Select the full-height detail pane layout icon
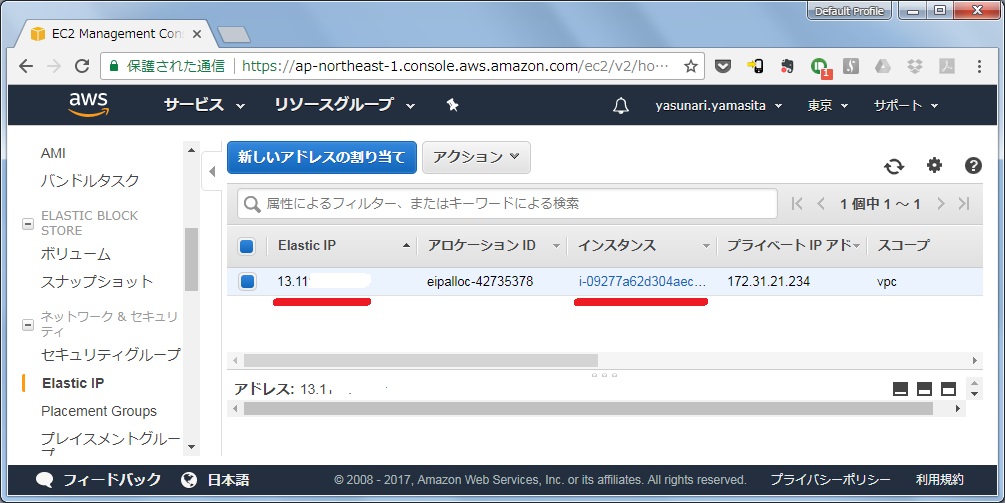This screenshot has width=1005, height=503. click(949, 389)
